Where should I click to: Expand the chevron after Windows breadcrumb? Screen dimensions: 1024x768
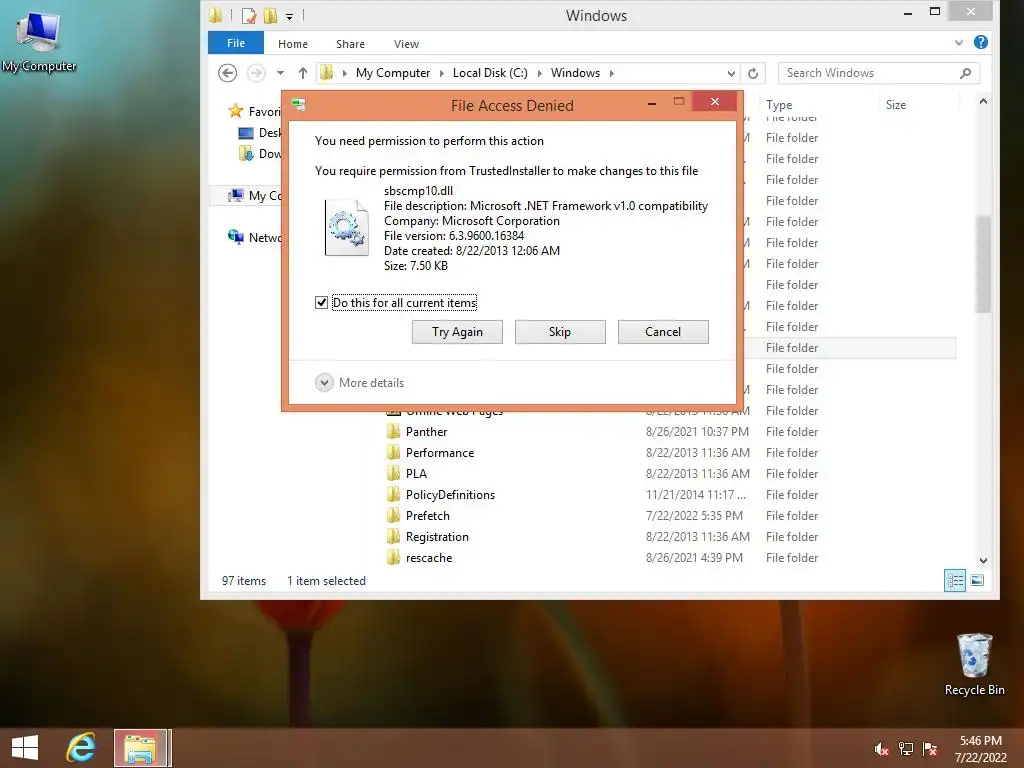tap(612, 73)
